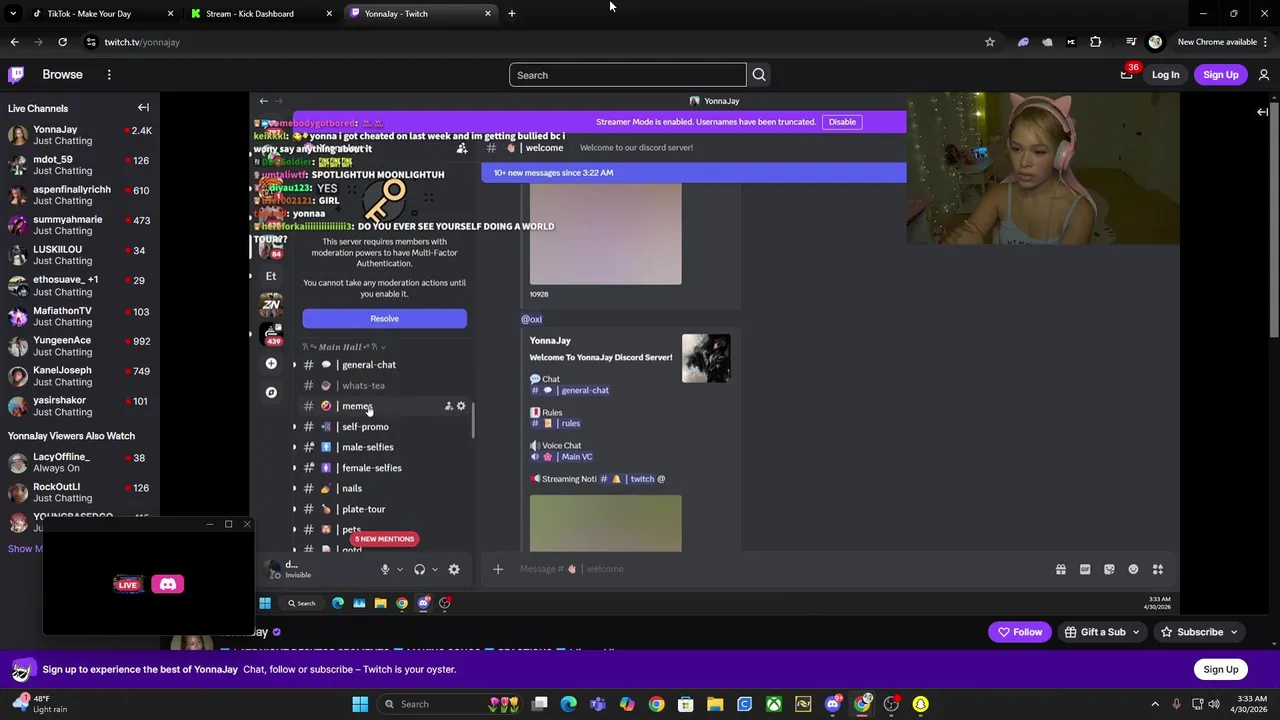
Task: Open the Xbox app in taskbar
Action: click(x=774, y=704)
